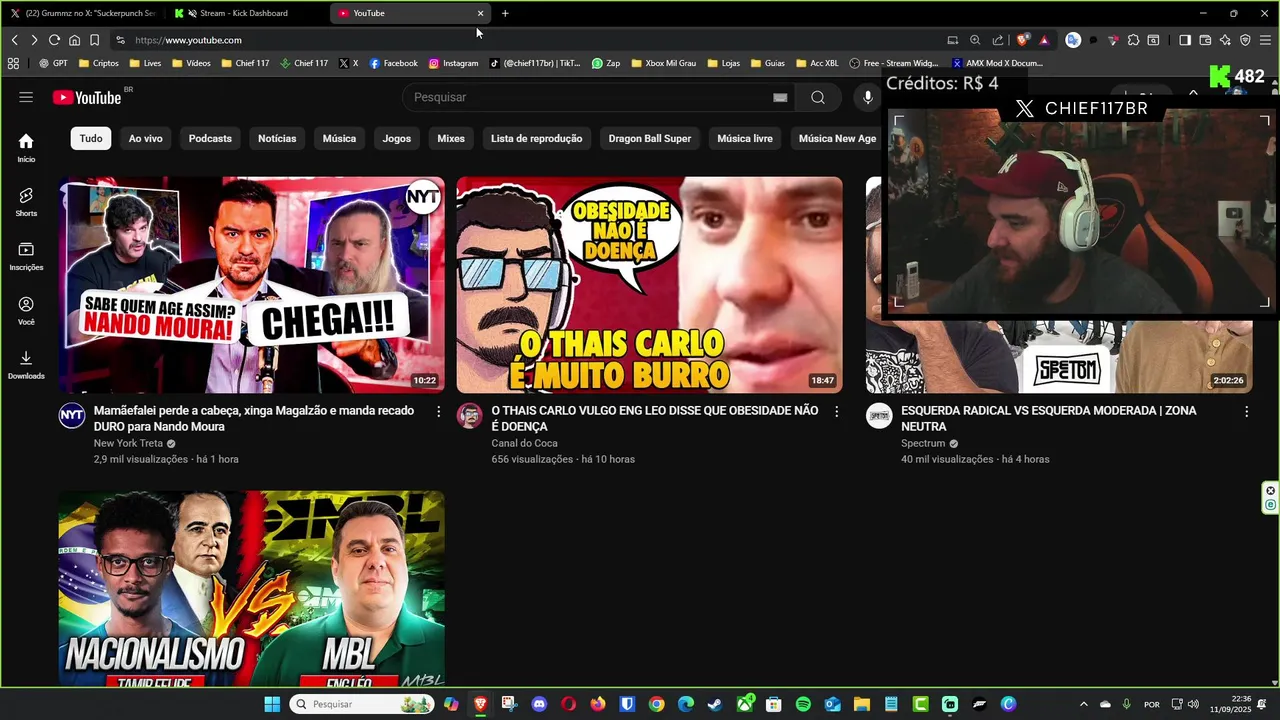The height and width of the screenshot is (720, 1280).
Task: Click the translate extension icon
Action: [x=1073, y=40]
